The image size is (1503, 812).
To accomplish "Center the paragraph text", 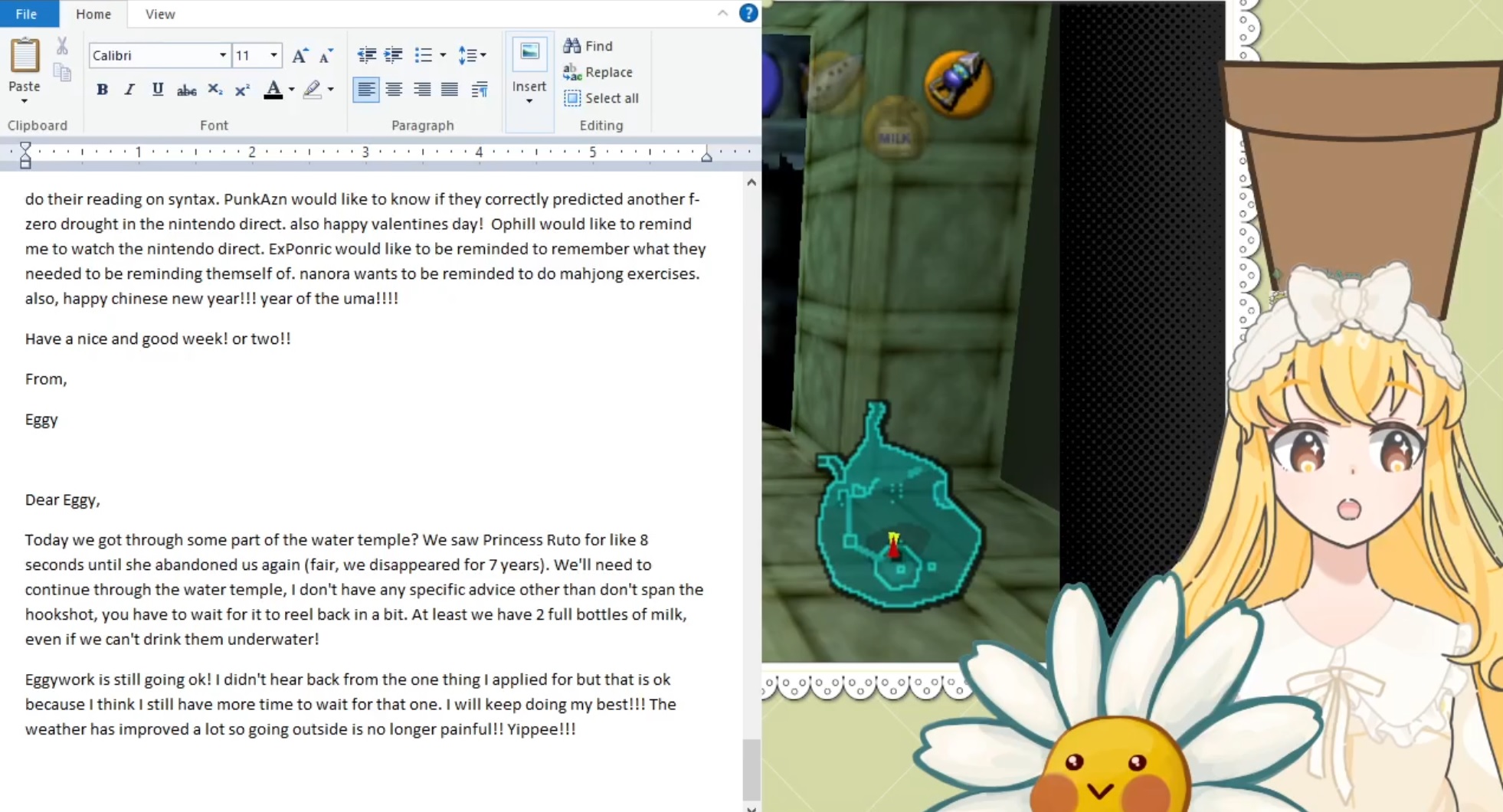I will [x=394, y=90].
